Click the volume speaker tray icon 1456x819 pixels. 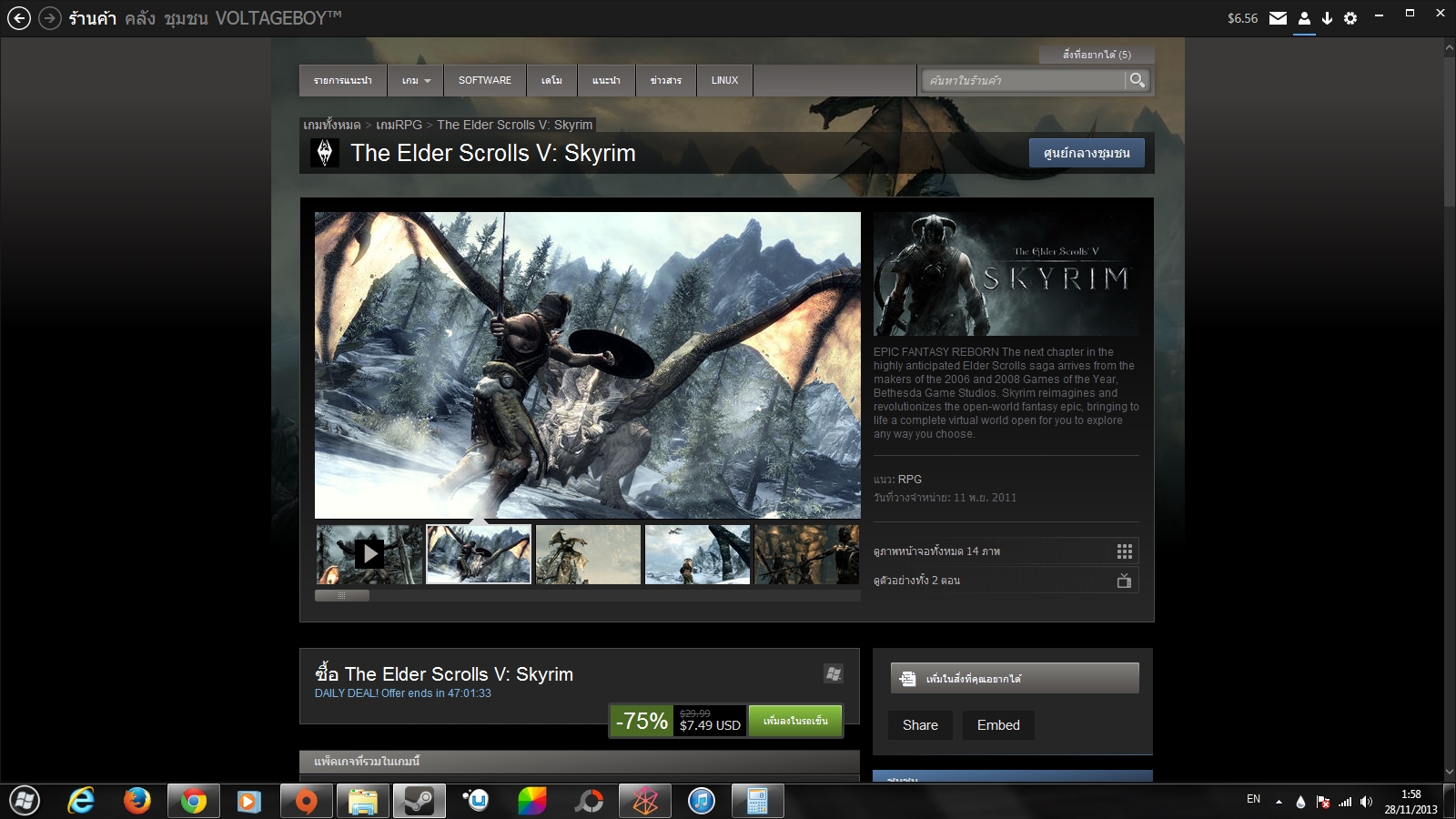point(1366,802)
